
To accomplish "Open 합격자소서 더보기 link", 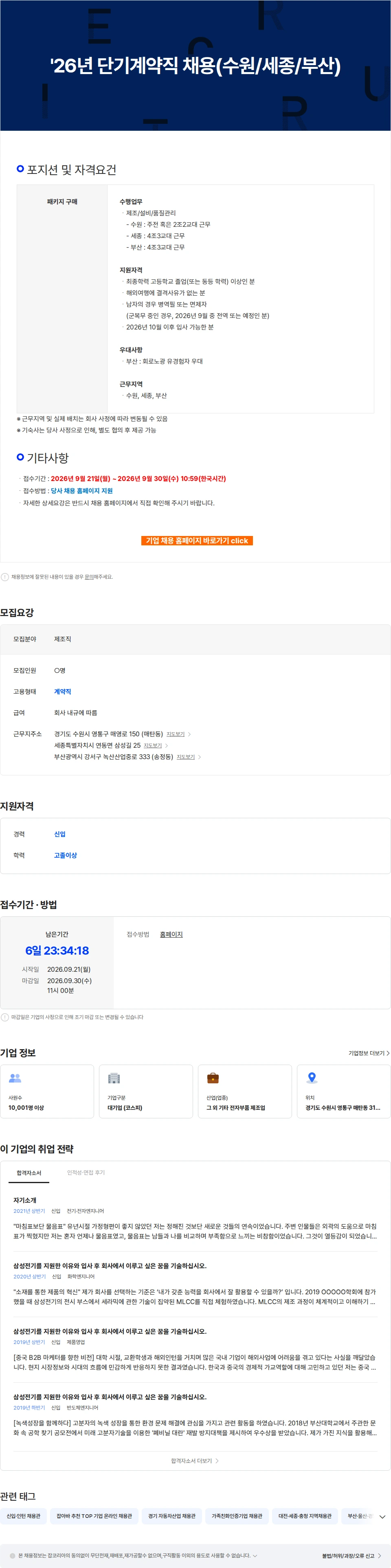I will pyautogui.click(x=195, y=1461).
